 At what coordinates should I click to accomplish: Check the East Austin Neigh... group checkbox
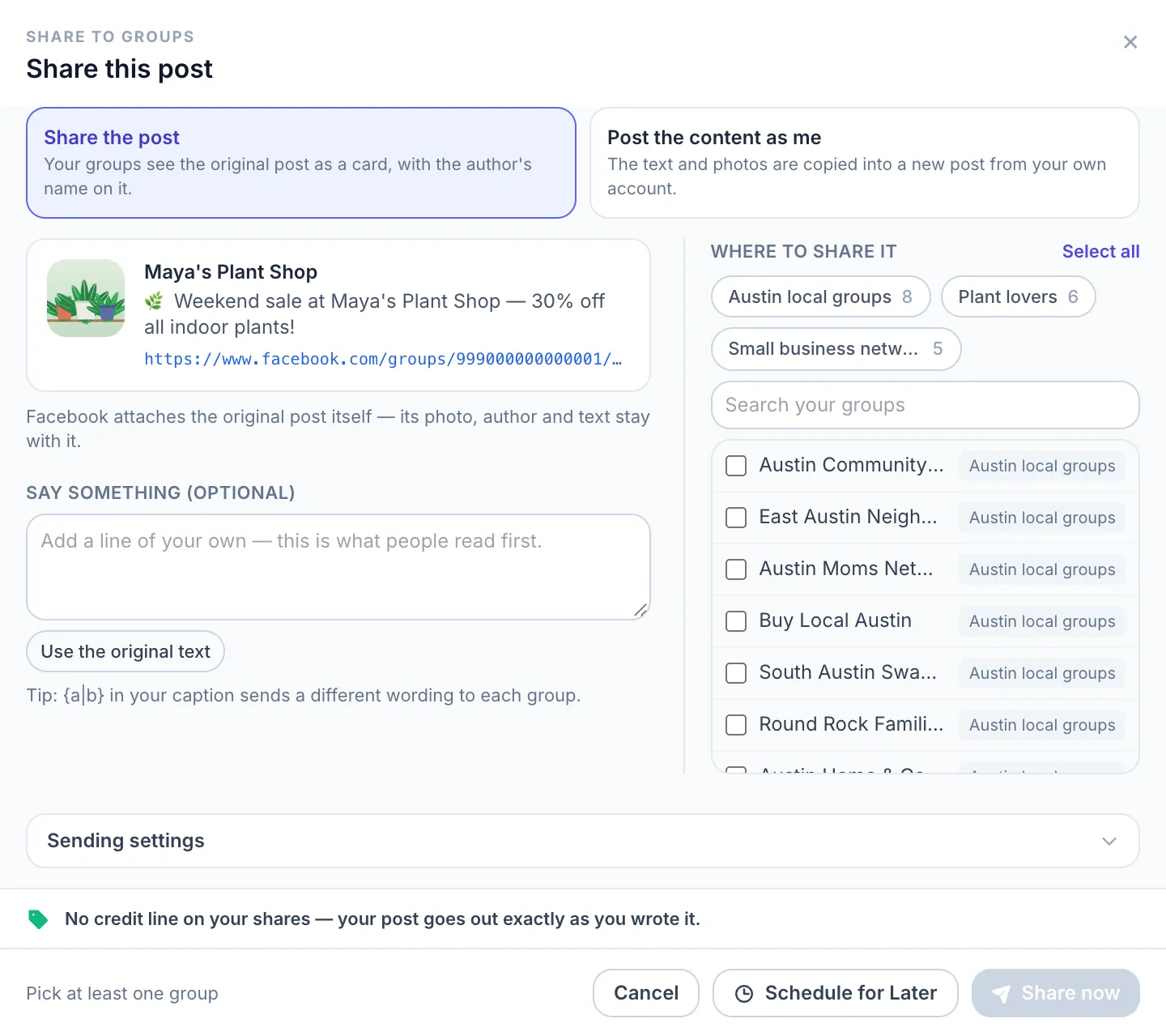pos(736,518)
